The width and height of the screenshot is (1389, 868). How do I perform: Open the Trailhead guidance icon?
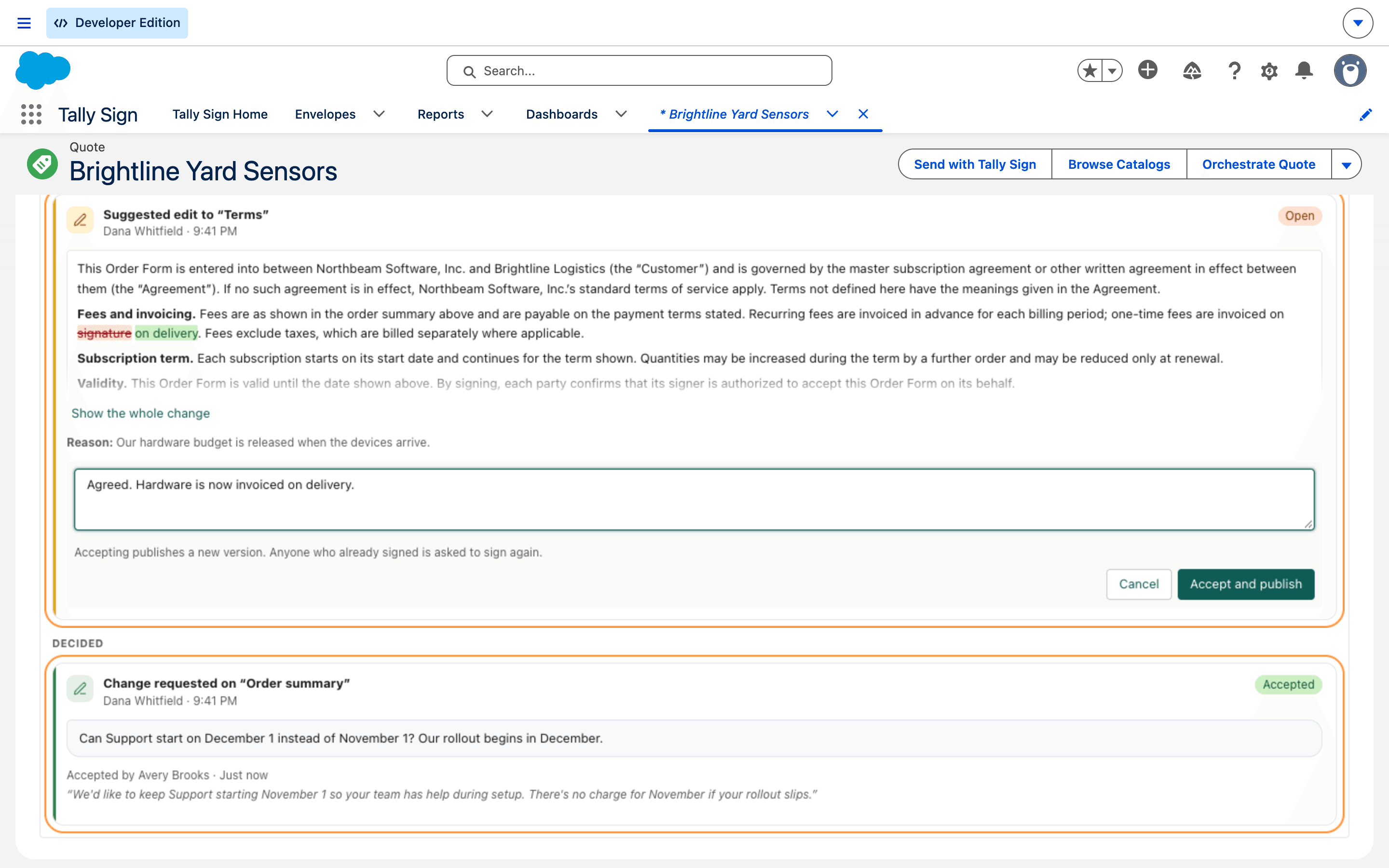point(1192,70)
